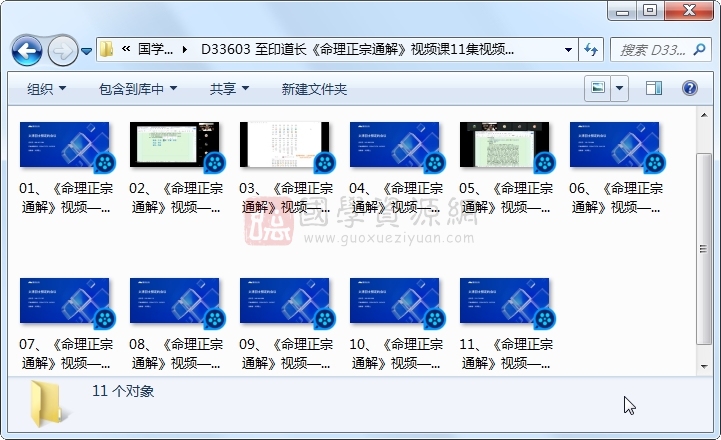Click the file name starting with 02、
This screenshot has height=440, width=721.
tap(176, 198)
